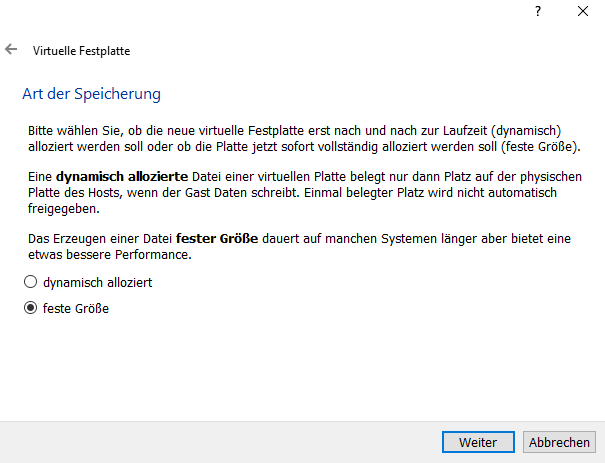Click the gray footer bar left of Weiter

(x=220, y=442)
